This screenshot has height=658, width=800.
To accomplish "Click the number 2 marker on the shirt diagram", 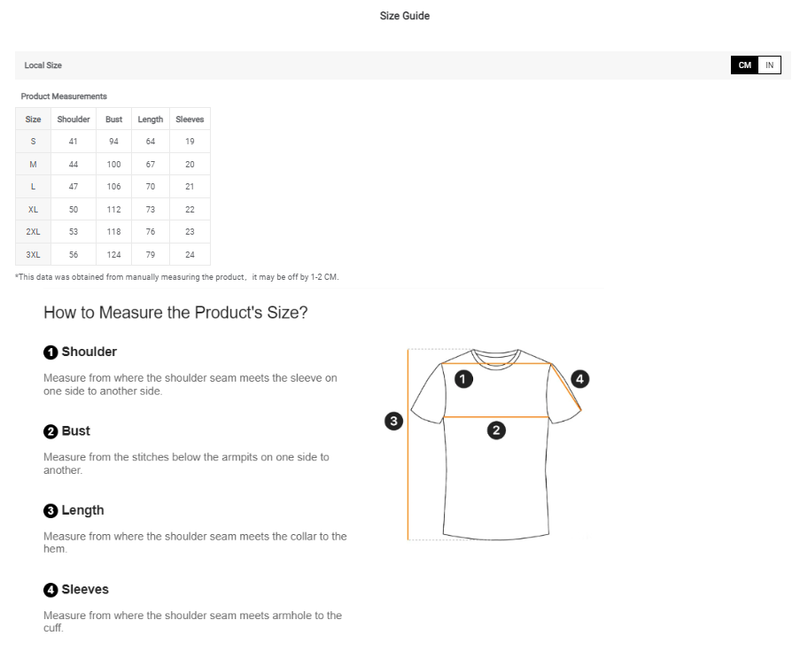I will click(496, 431).
